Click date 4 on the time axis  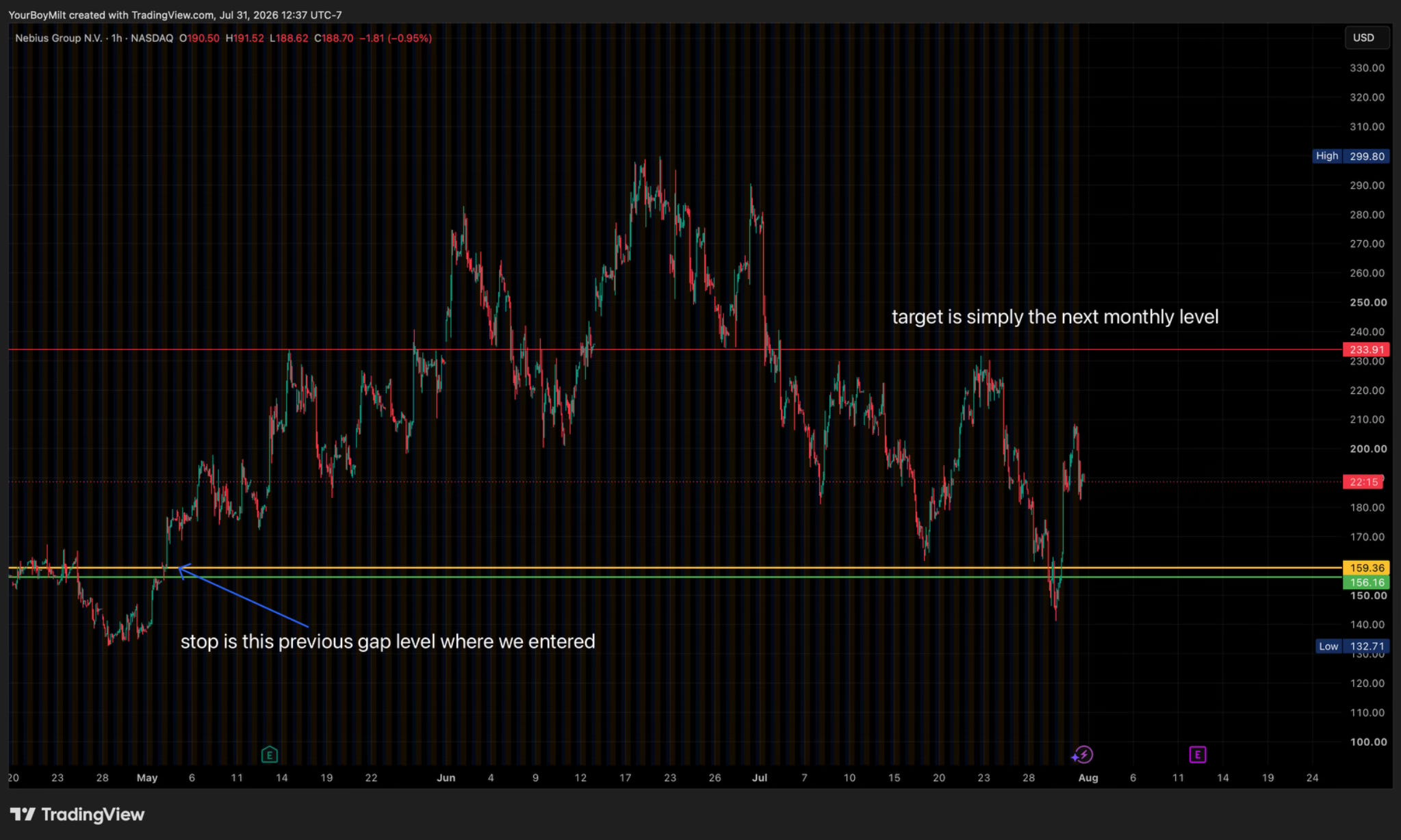(491, 778)
